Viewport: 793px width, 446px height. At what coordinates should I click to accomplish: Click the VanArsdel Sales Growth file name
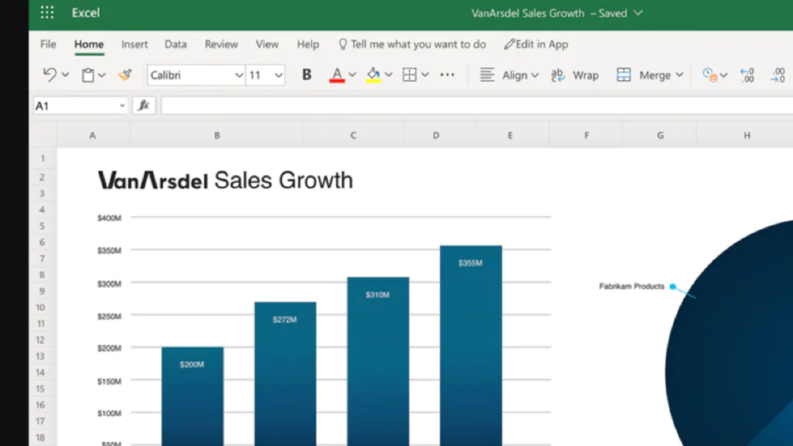pyautogui.click(x=527, y=13)
